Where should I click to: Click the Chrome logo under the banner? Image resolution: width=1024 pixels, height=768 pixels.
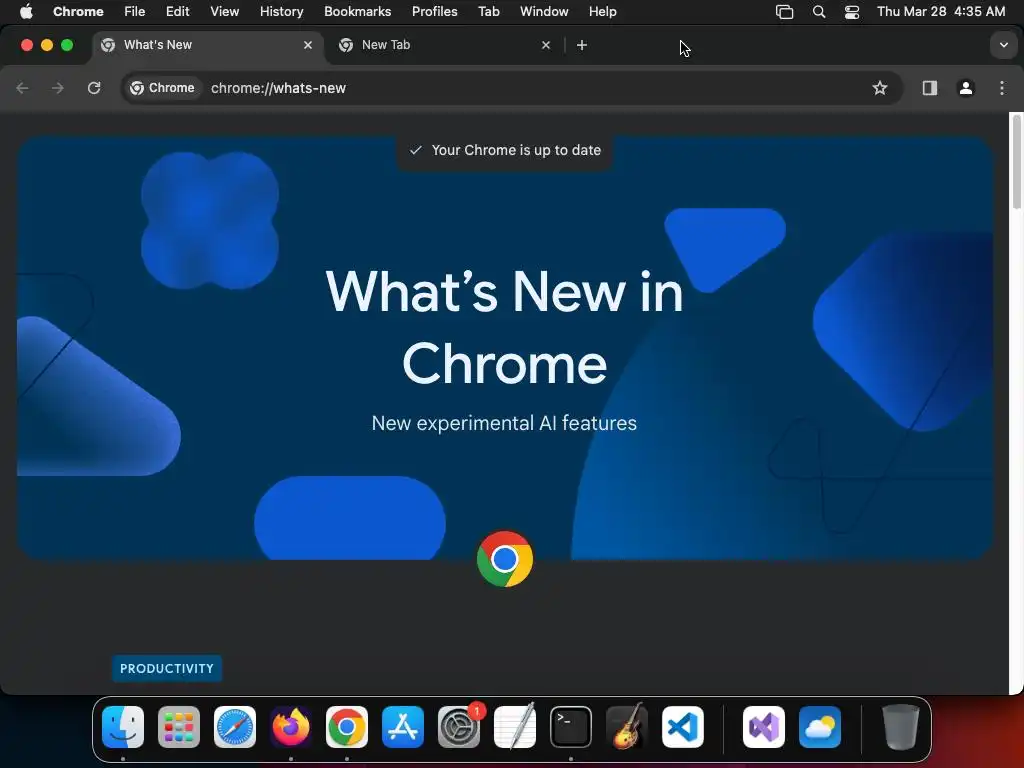click(x=505, y=559)
